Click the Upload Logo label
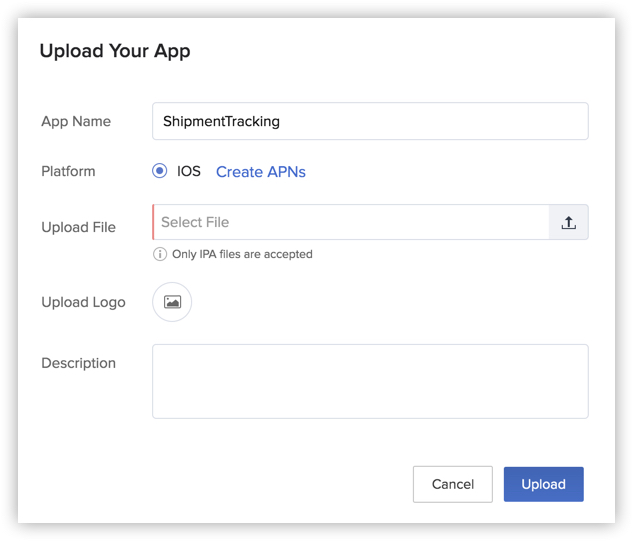 tap(83, 302)
